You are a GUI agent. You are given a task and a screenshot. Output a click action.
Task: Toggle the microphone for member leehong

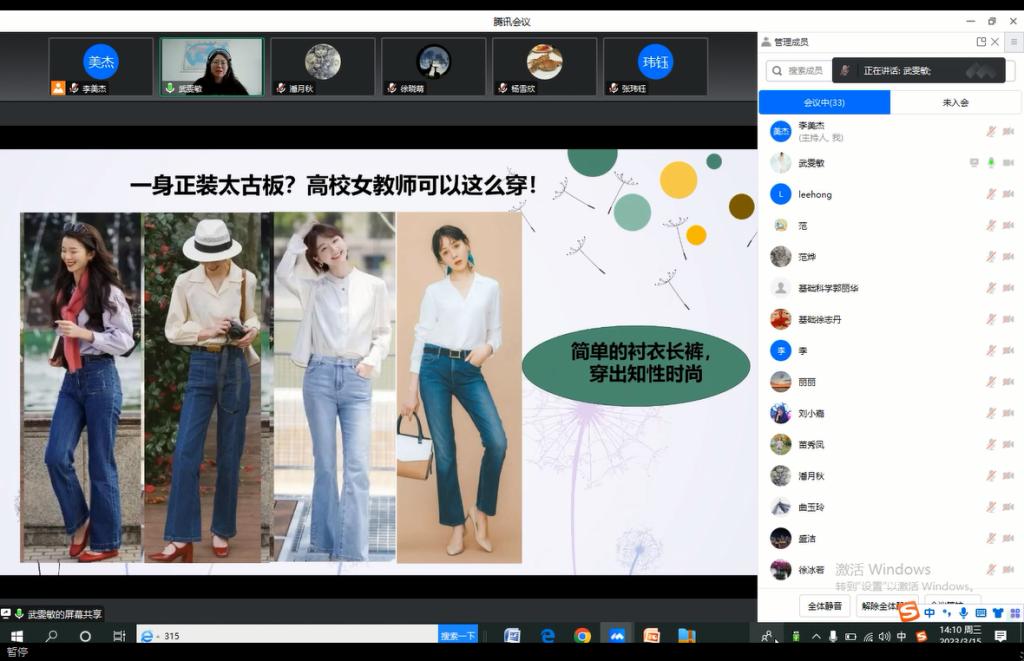(x=991, y=194)
